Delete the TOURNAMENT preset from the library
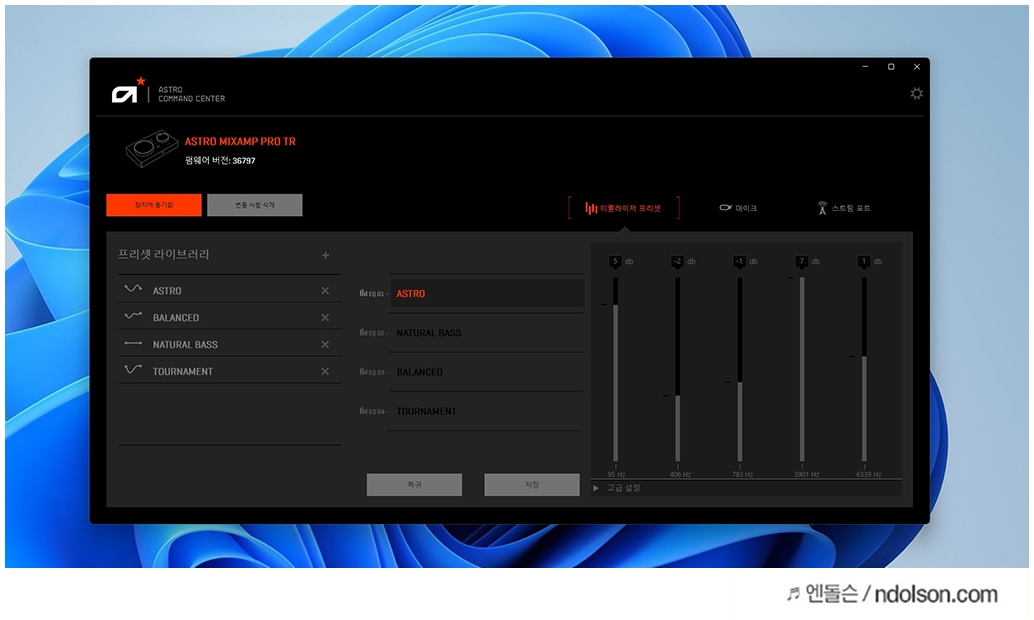The height and width of the screenshot is (620, 1034). (x=325, y=371)
